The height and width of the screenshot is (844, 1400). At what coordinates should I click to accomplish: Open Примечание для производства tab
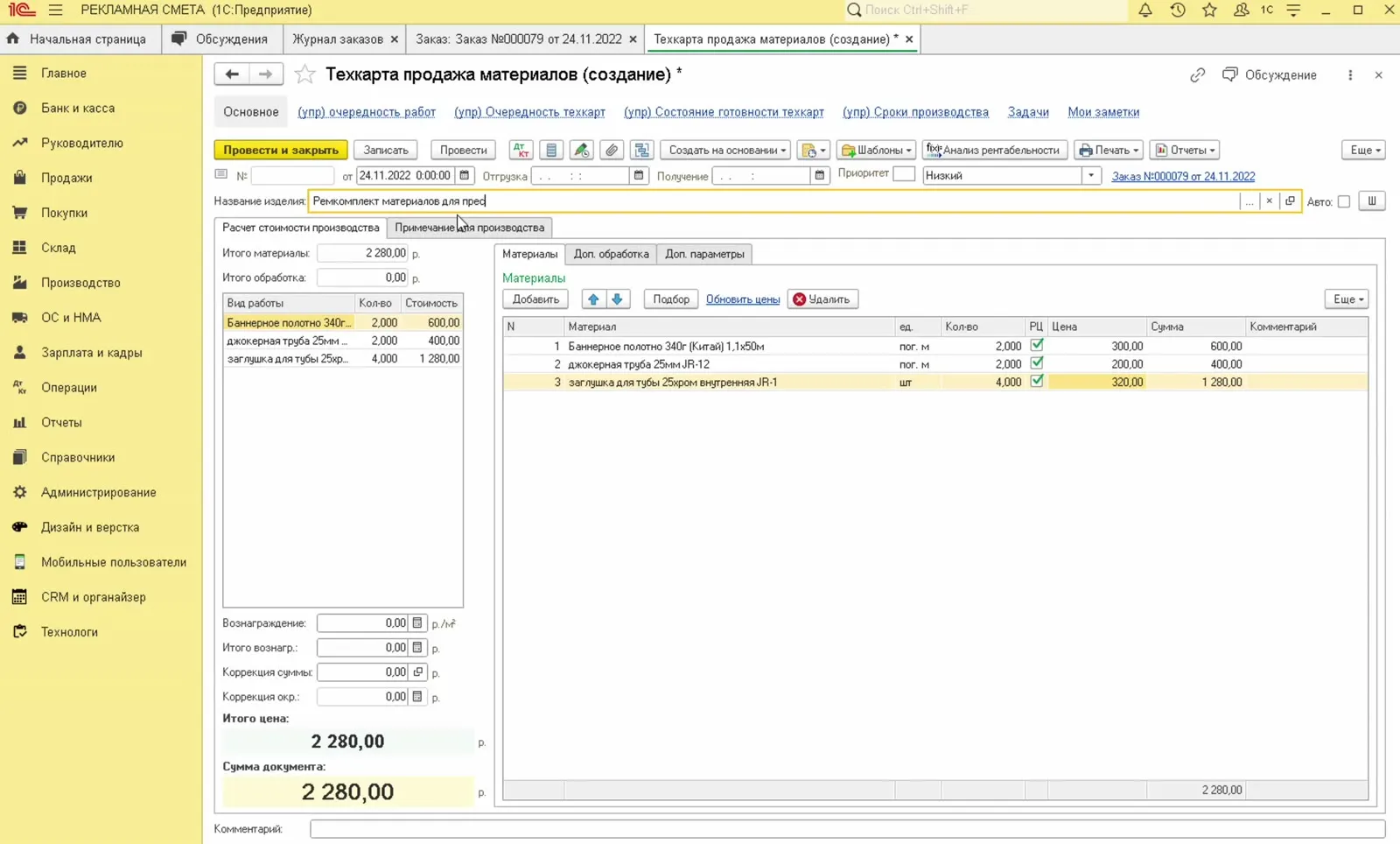pos(470,228)
